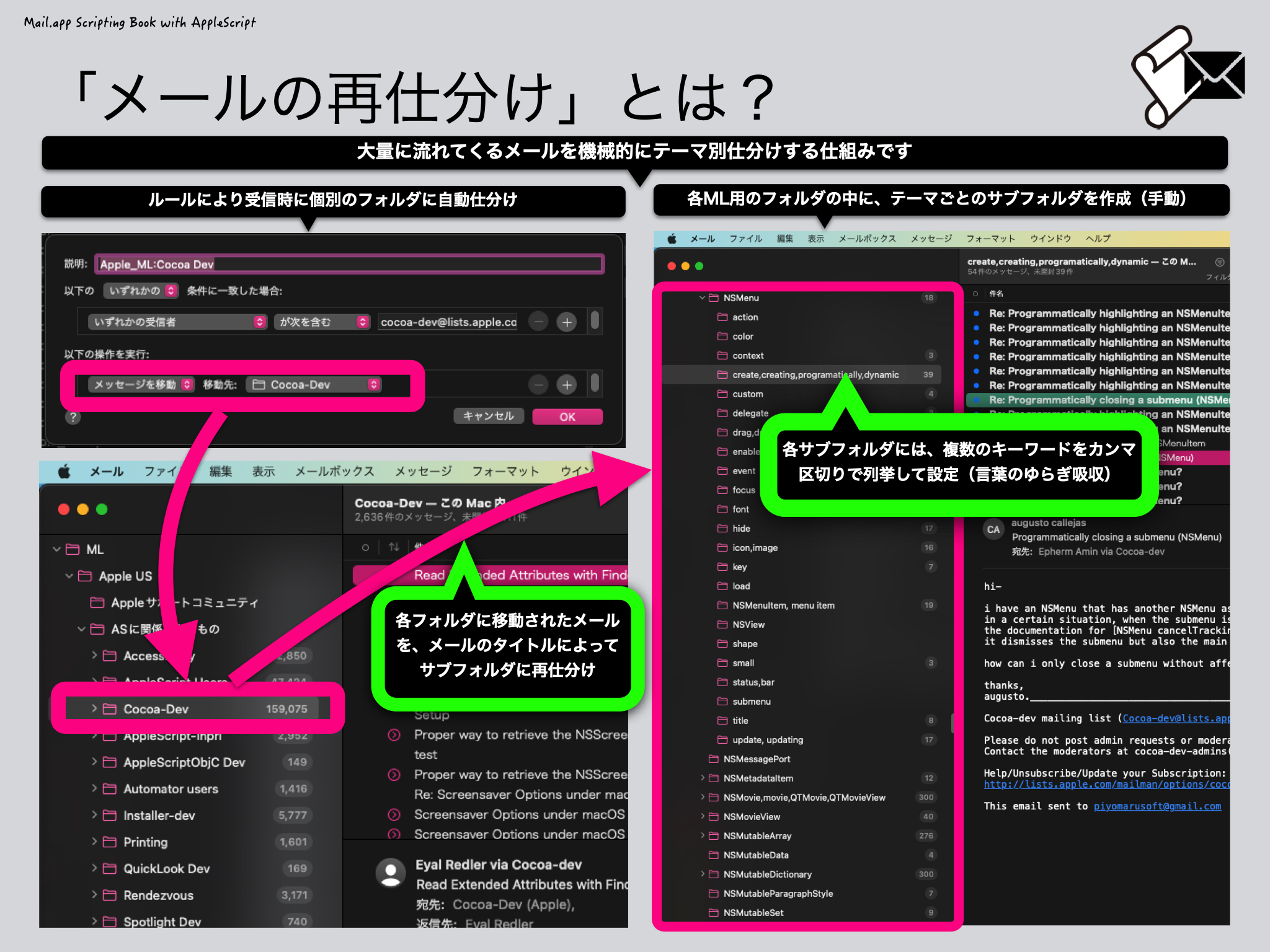Click the 説明 field containing Apple_ML:Cocoa Dev
Image resolution: width=1270 pixels, height=952 pixels.
pyautogui.click(x=347, y=263)
